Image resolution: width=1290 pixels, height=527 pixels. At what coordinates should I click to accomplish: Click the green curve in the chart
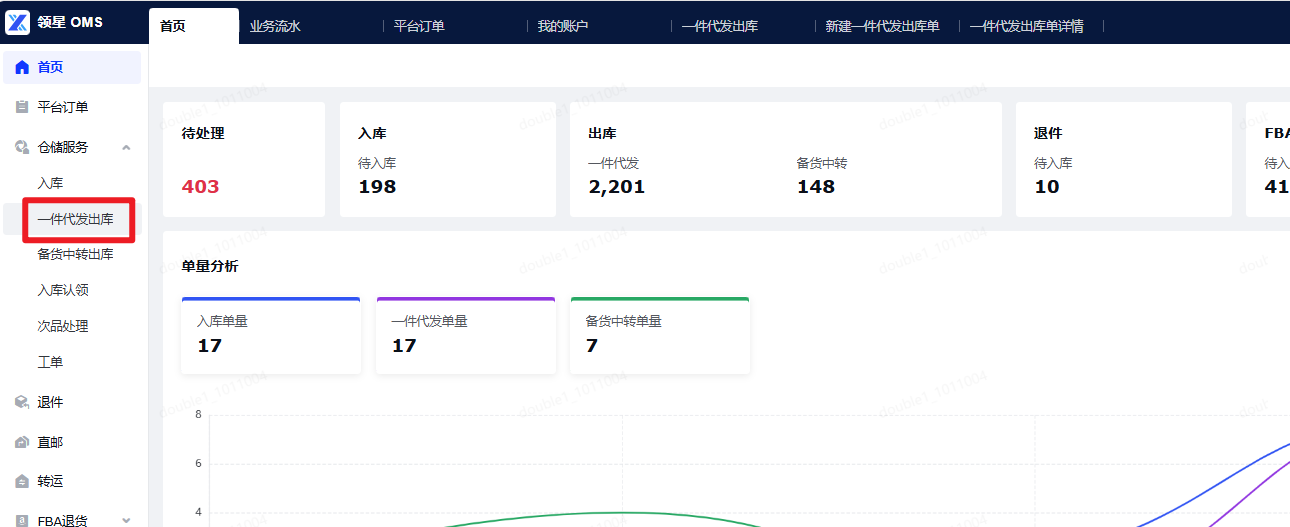tap(620, 513)
